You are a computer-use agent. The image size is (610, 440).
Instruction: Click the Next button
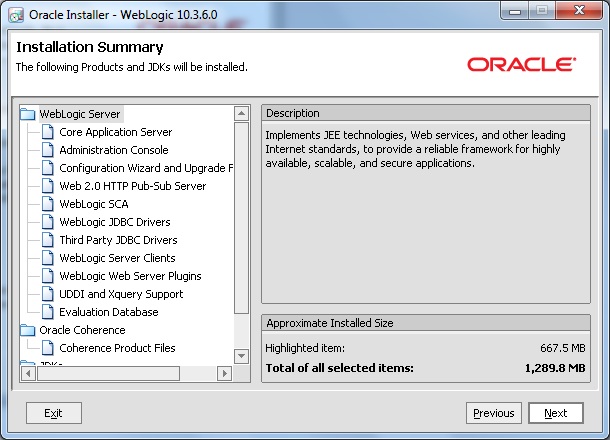(556, 413)
